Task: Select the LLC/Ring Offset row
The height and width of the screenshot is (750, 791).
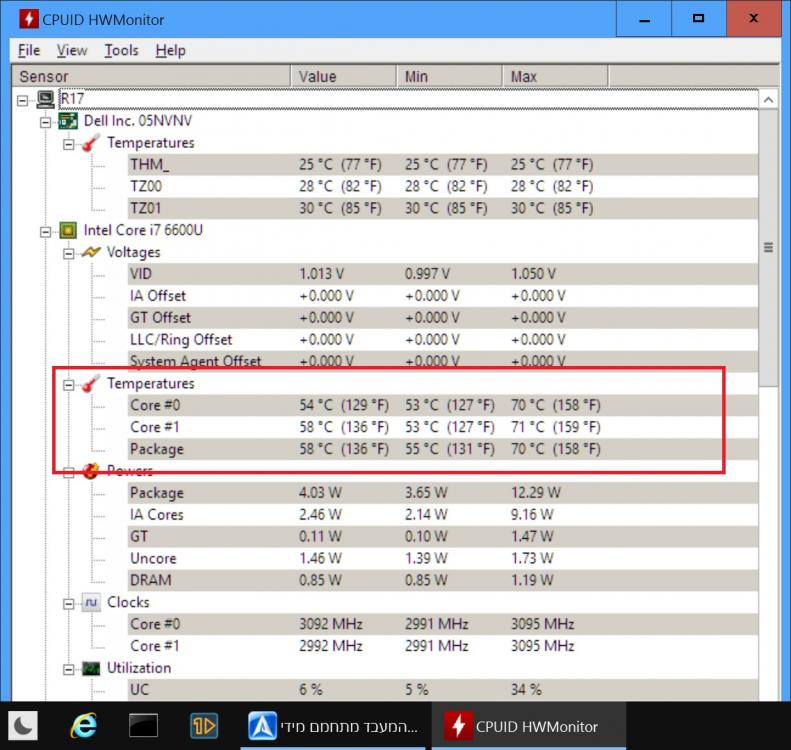Action: pyautogui.click(x=442, y=339)
